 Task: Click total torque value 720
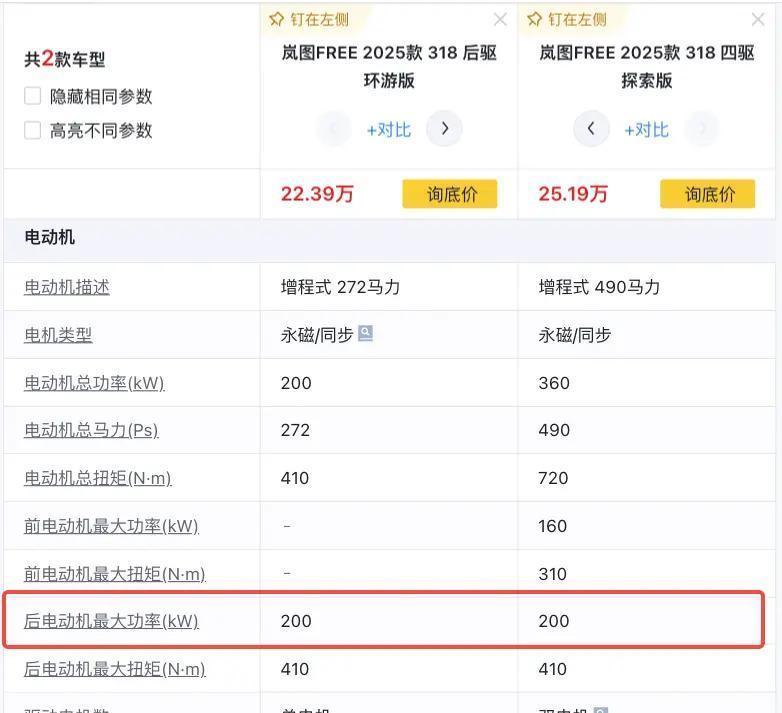554,478
